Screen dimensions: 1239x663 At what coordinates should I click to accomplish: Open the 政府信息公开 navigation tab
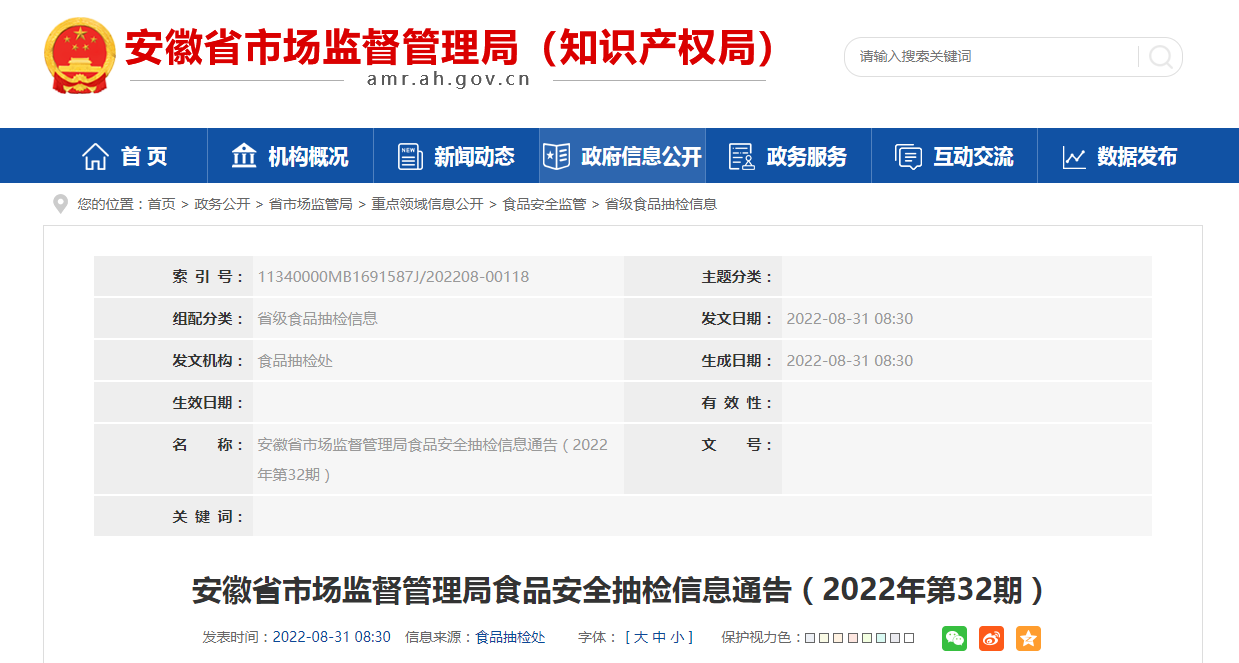point(622,156)
